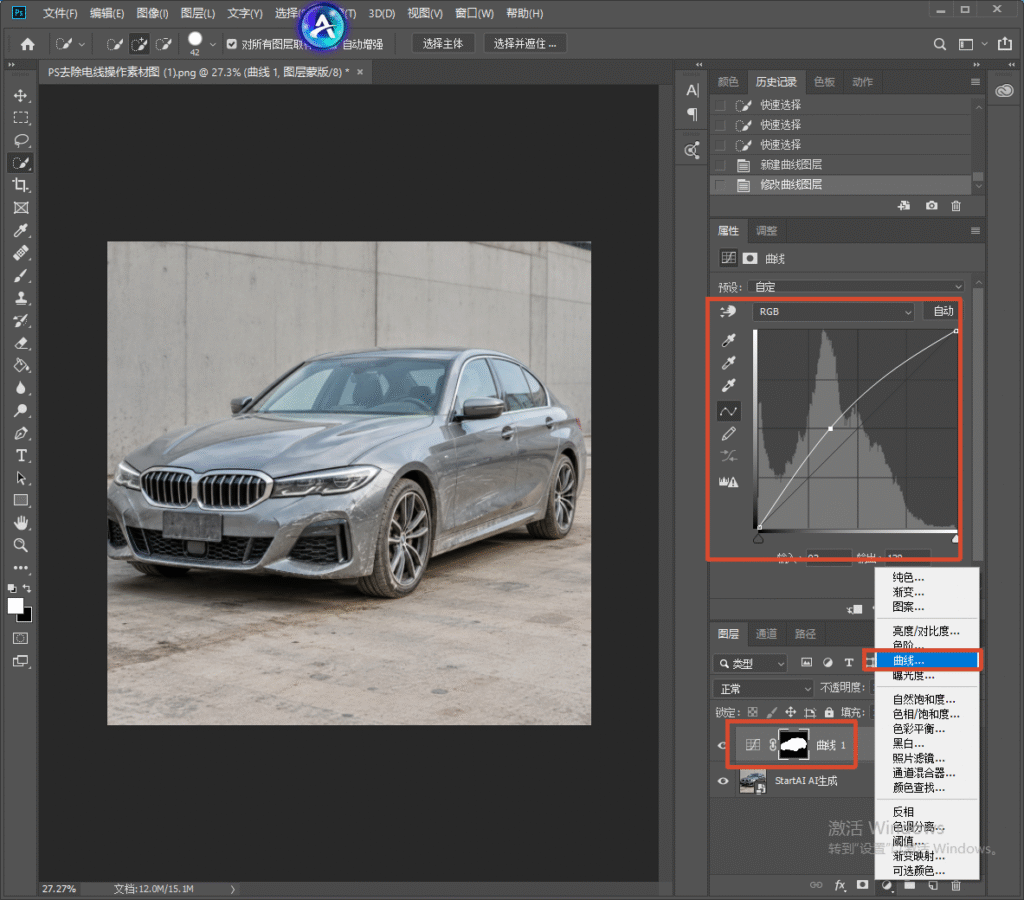
Task: Select the Brush tool
Action: tap(21, 276)
